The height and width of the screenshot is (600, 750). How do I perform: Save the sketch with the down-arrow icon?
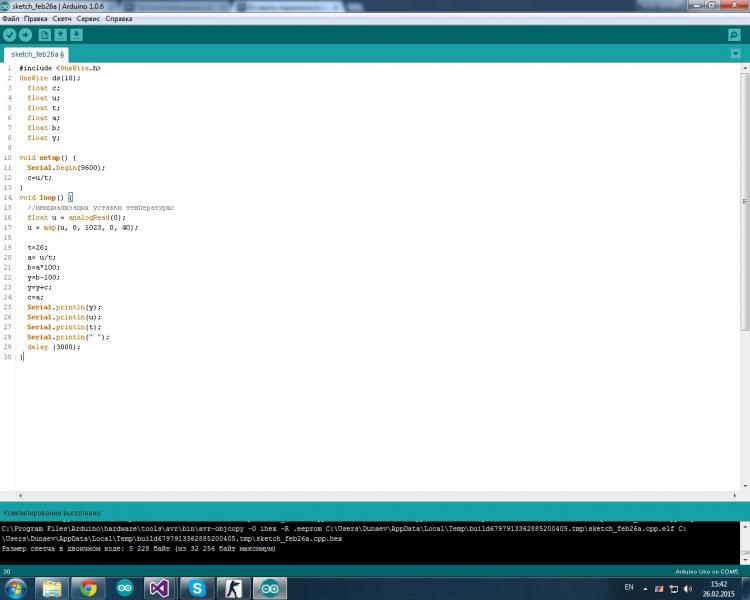pyautogui.click(x=76, y=35)
